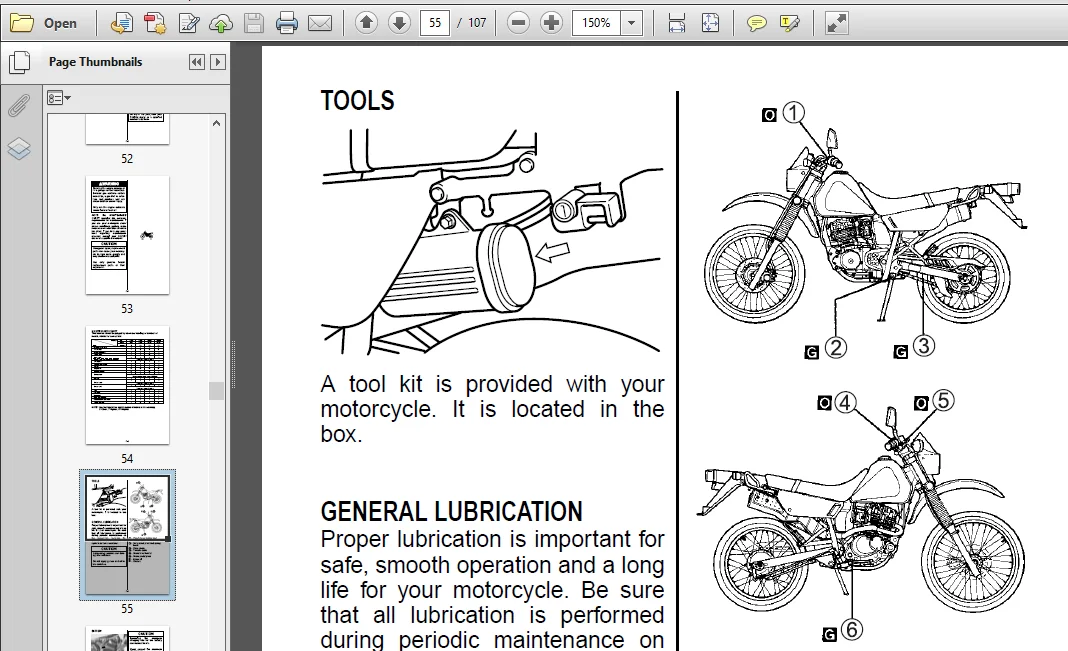
Task: Select the page 53 thumbnail
Action: point(127,236)
